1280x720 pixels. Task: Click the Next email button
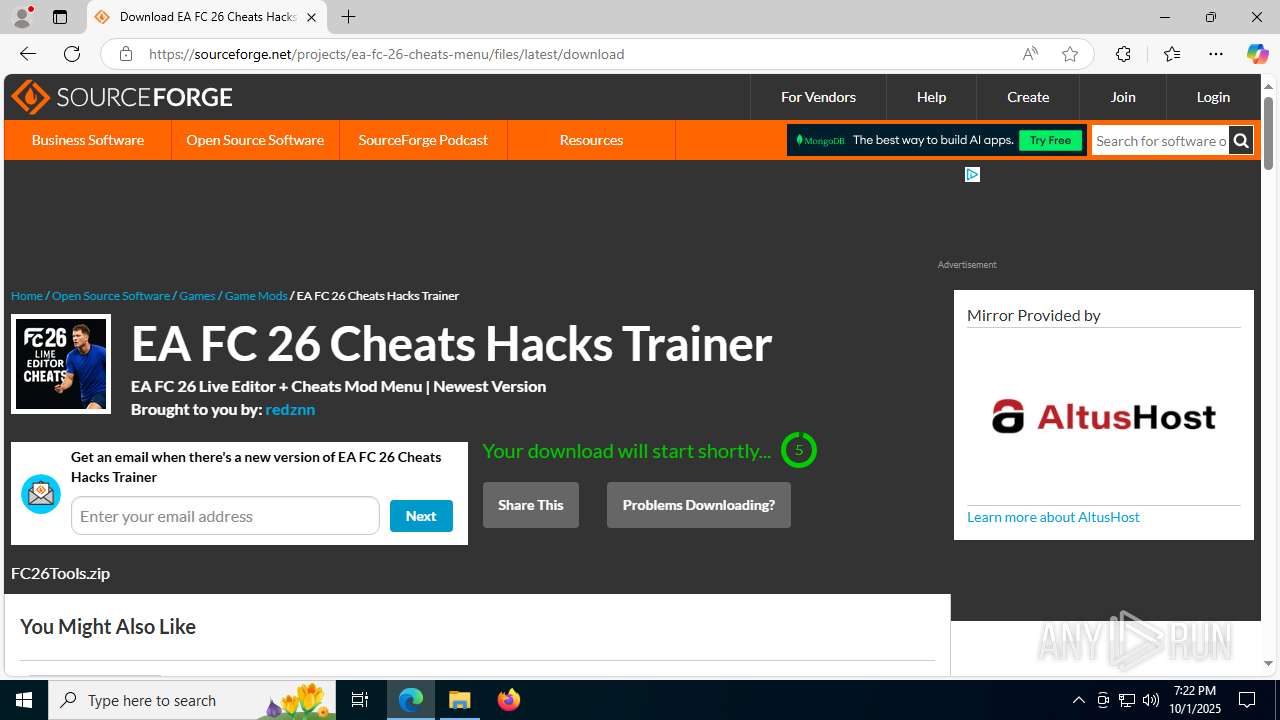coord(421,516)
